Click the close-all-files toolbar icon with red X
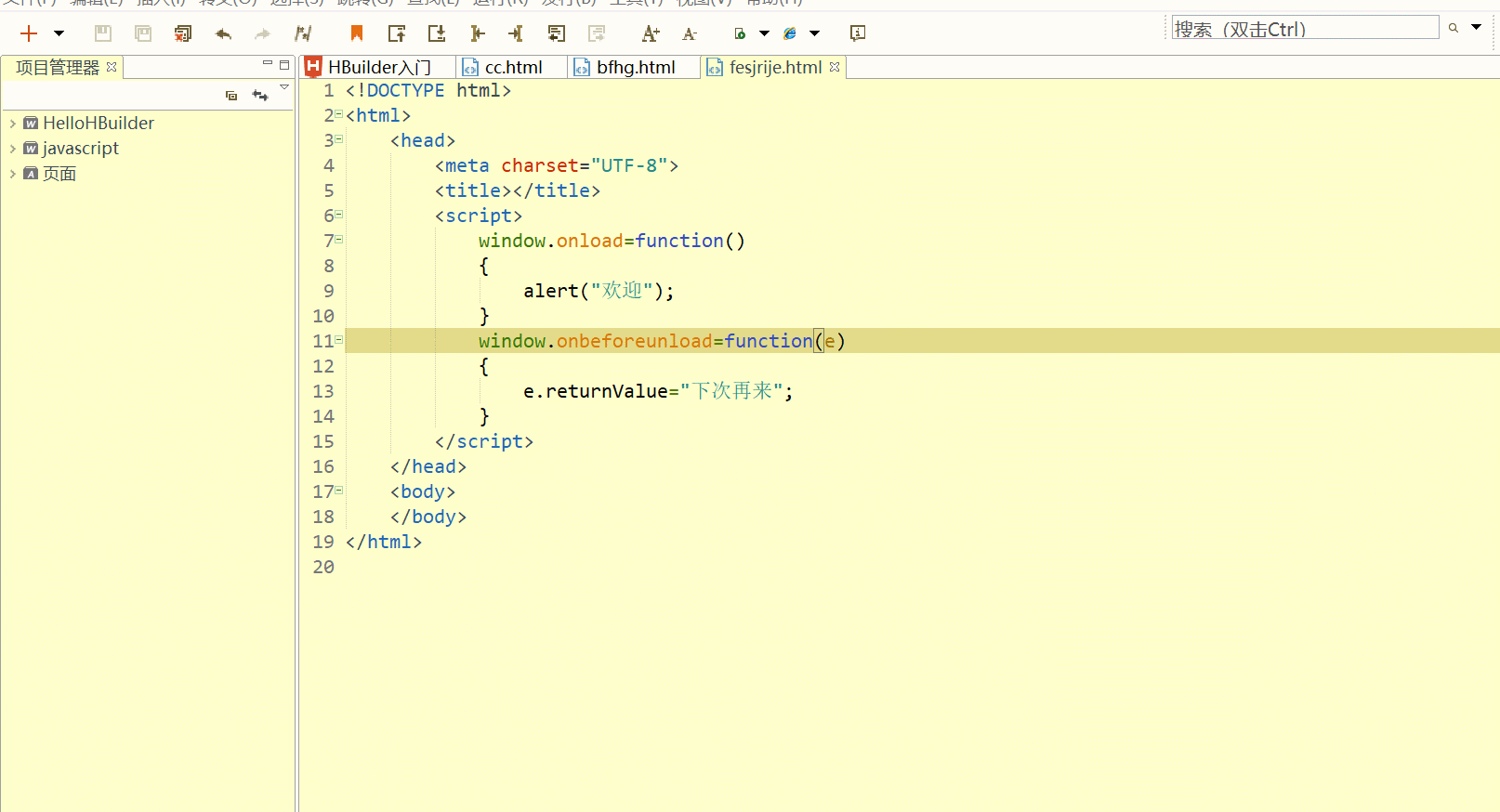 (x=183, y=33)
